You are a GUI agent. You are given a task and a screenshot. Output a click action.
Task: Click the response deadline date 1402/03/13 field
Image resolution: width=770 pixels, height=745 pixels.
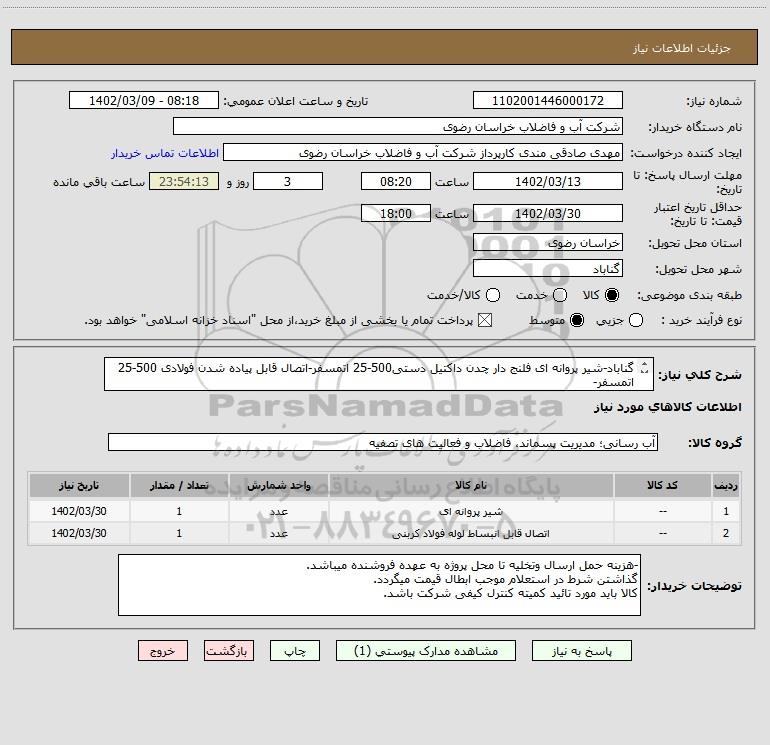point(548,181)
